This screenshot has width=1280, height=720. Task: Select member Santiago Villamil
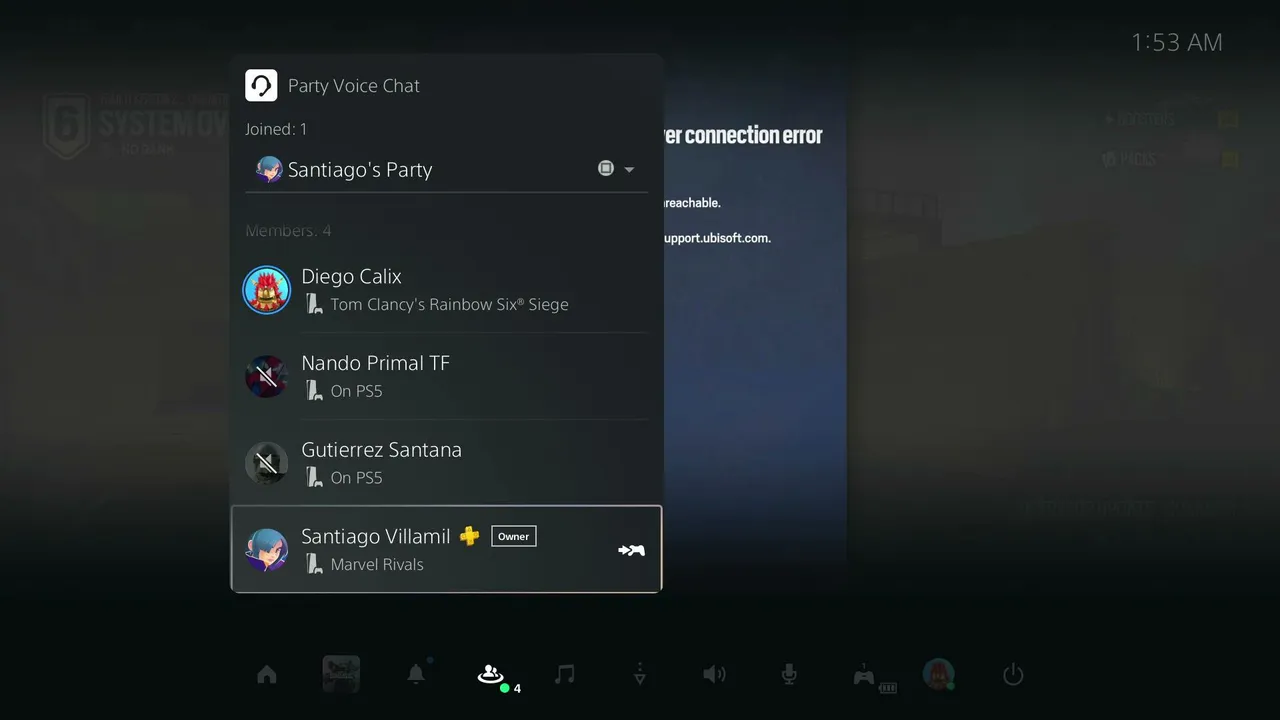[x=446, y=549]
